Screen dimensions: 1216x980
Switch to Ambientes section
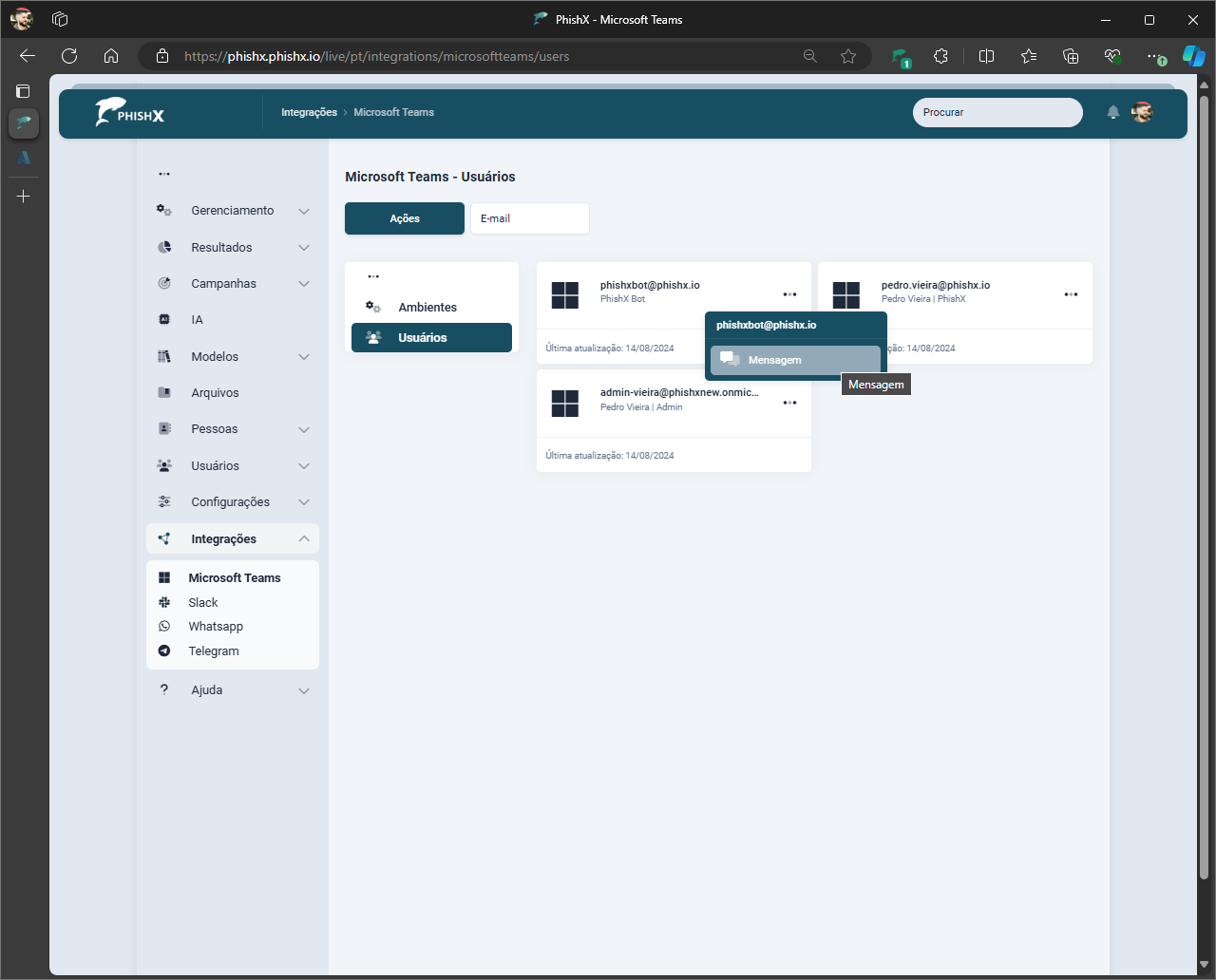click(x=431, y=307)
